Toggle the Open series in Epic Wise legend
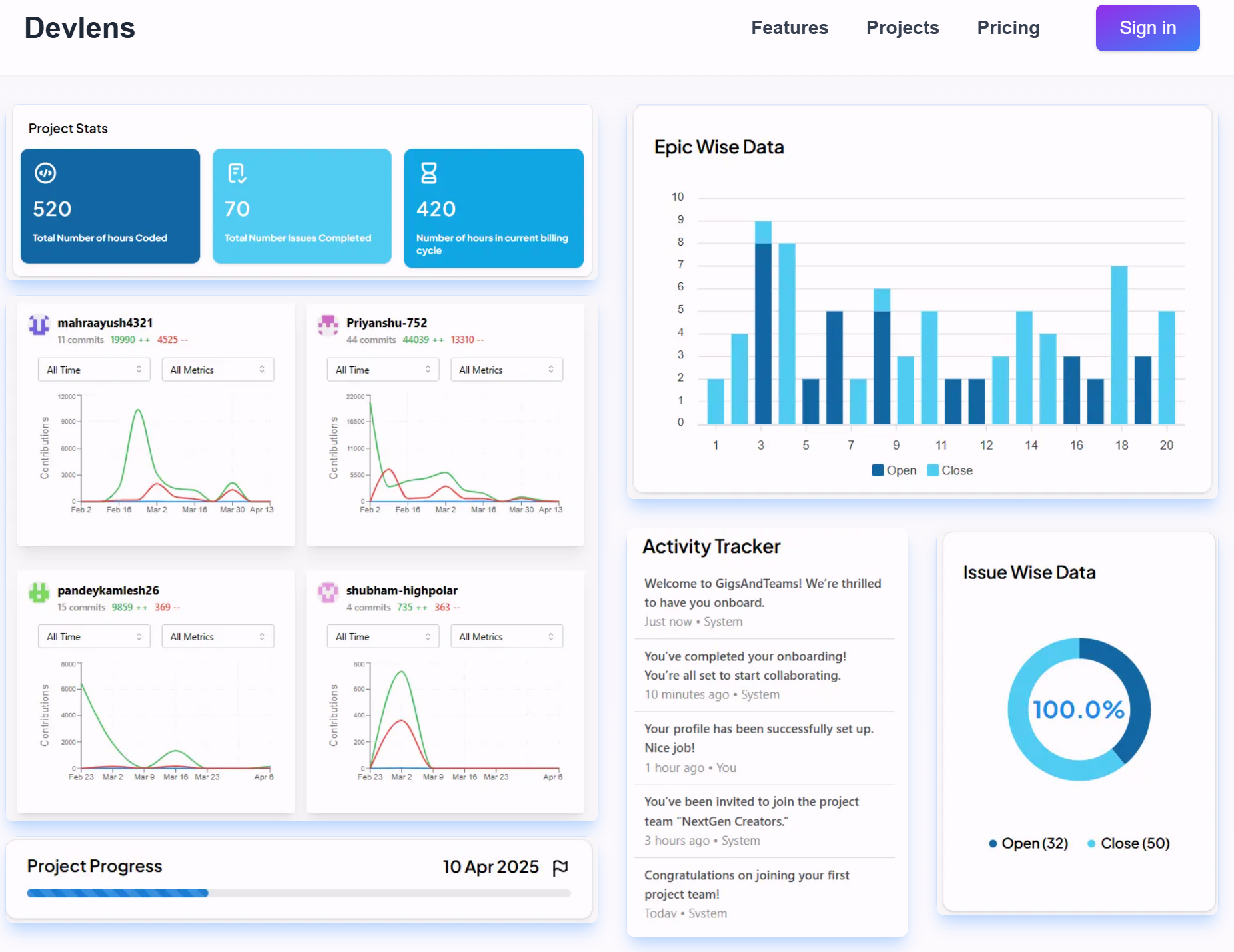This screenshot has height=952, width=1234. (x=894, y=470)
